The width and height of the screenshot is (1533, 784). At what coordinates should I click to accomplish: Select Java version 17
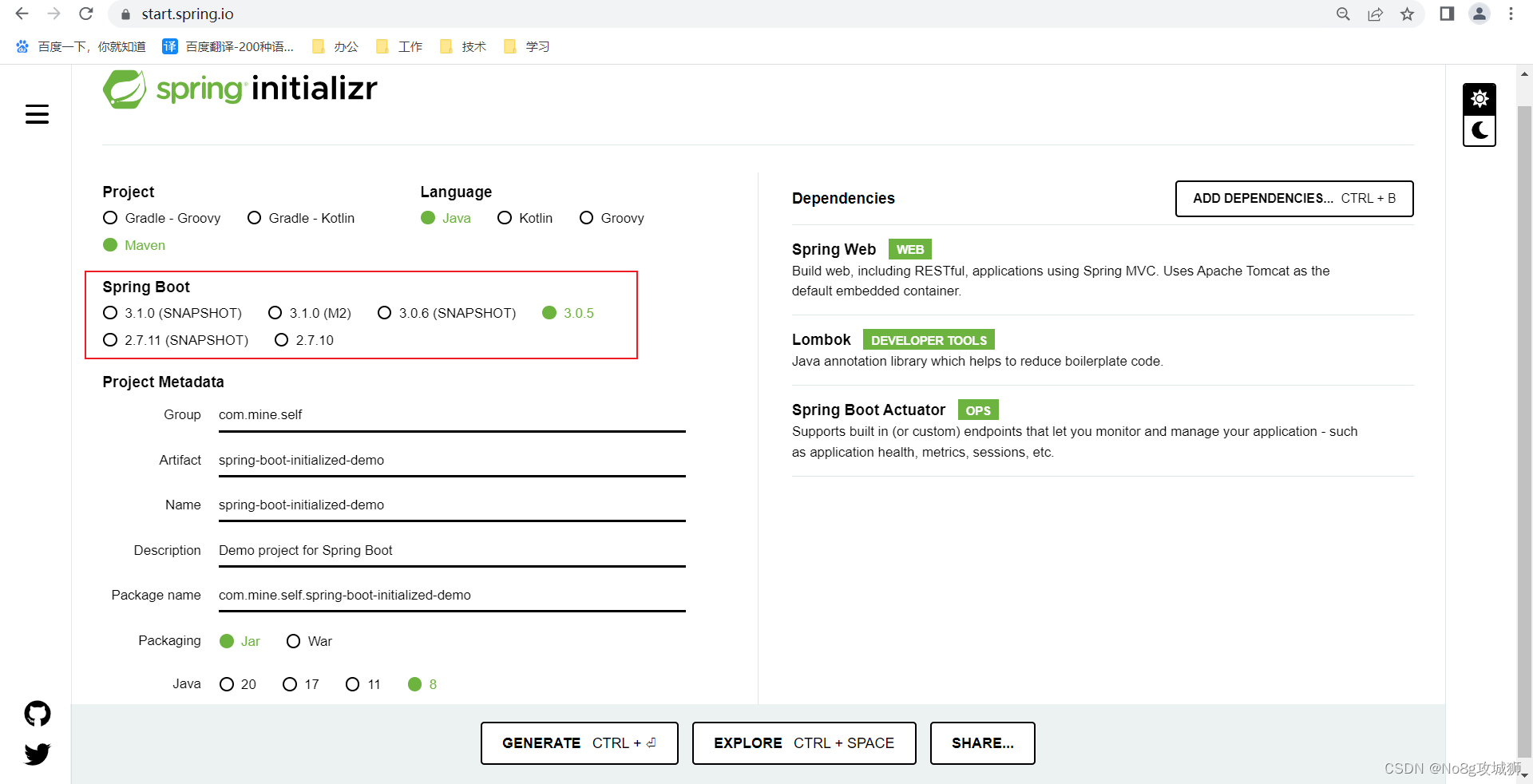click(301, 684)
